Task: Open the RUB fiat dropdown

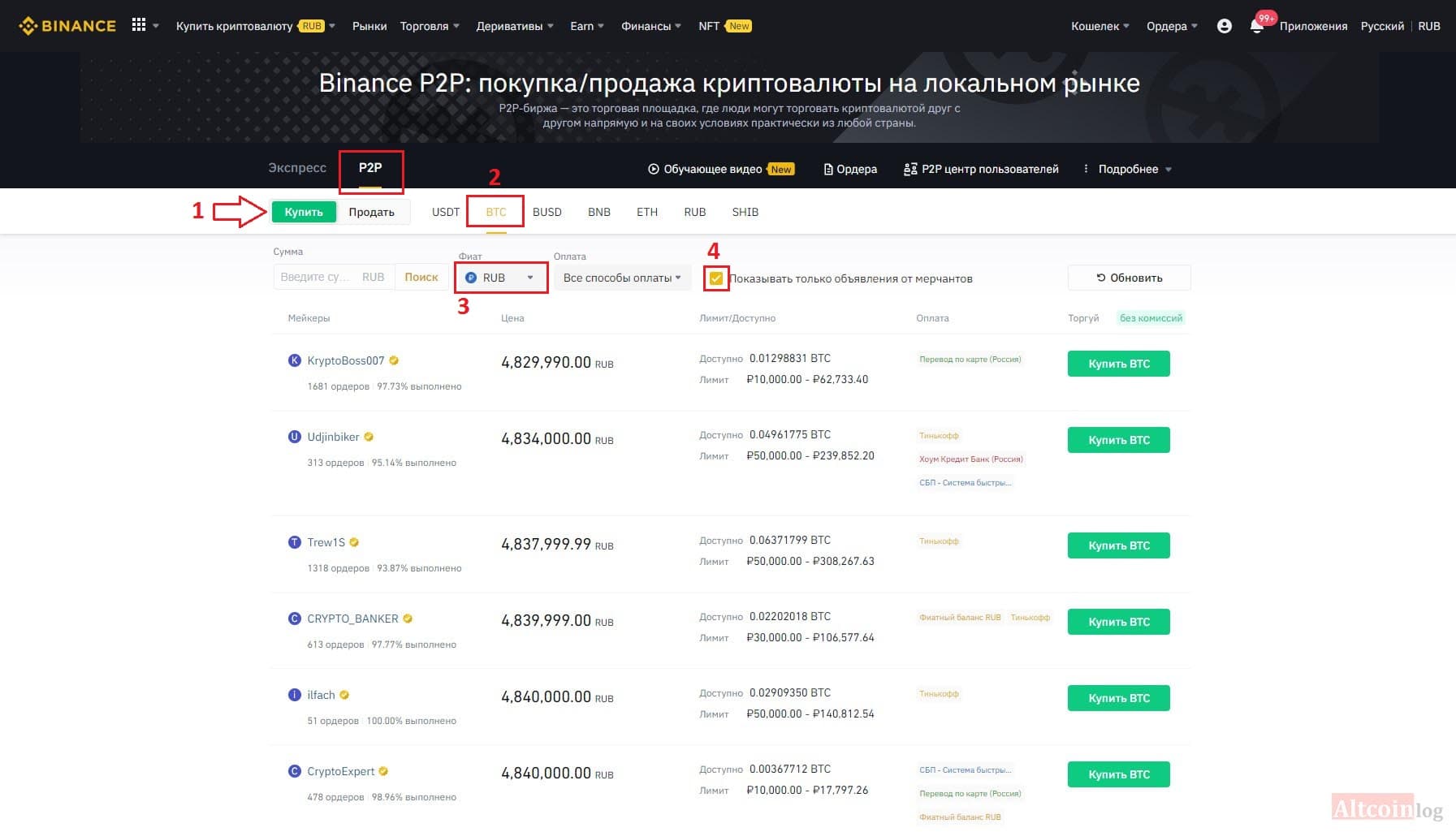Action: pos(500,278)
